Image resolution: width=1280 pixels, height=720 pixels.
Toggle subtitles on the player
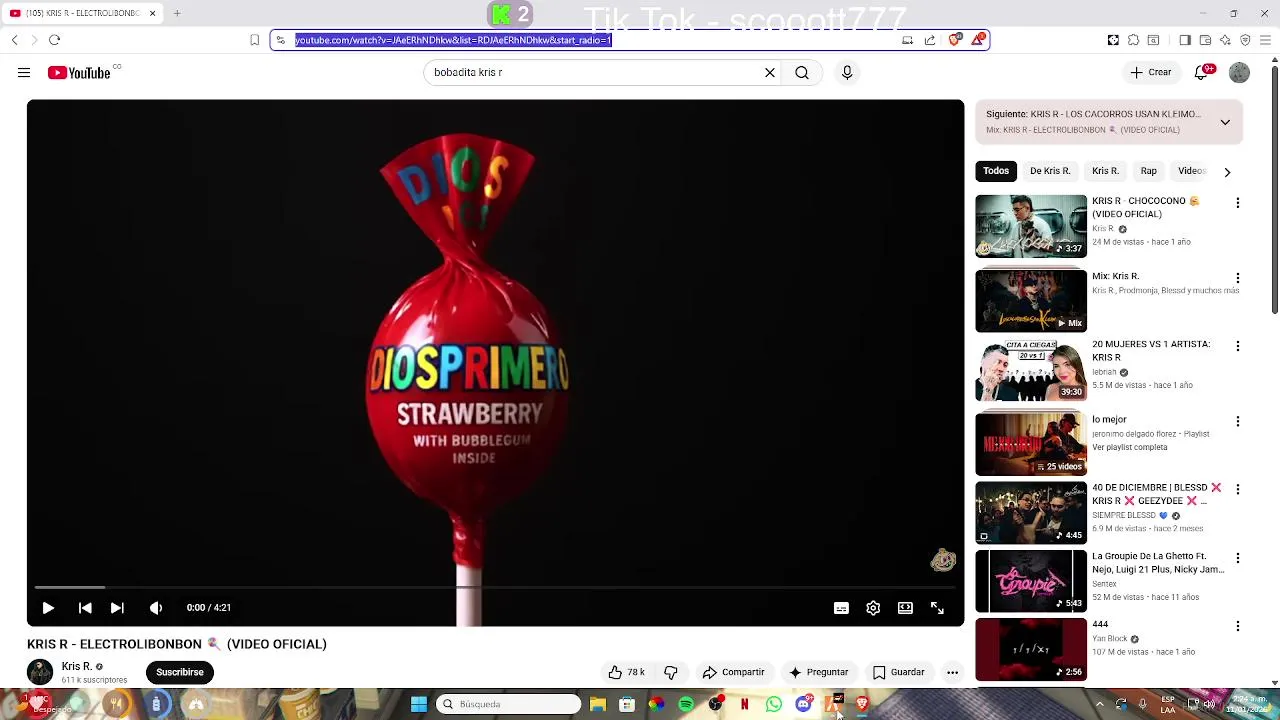pos(841,608)
